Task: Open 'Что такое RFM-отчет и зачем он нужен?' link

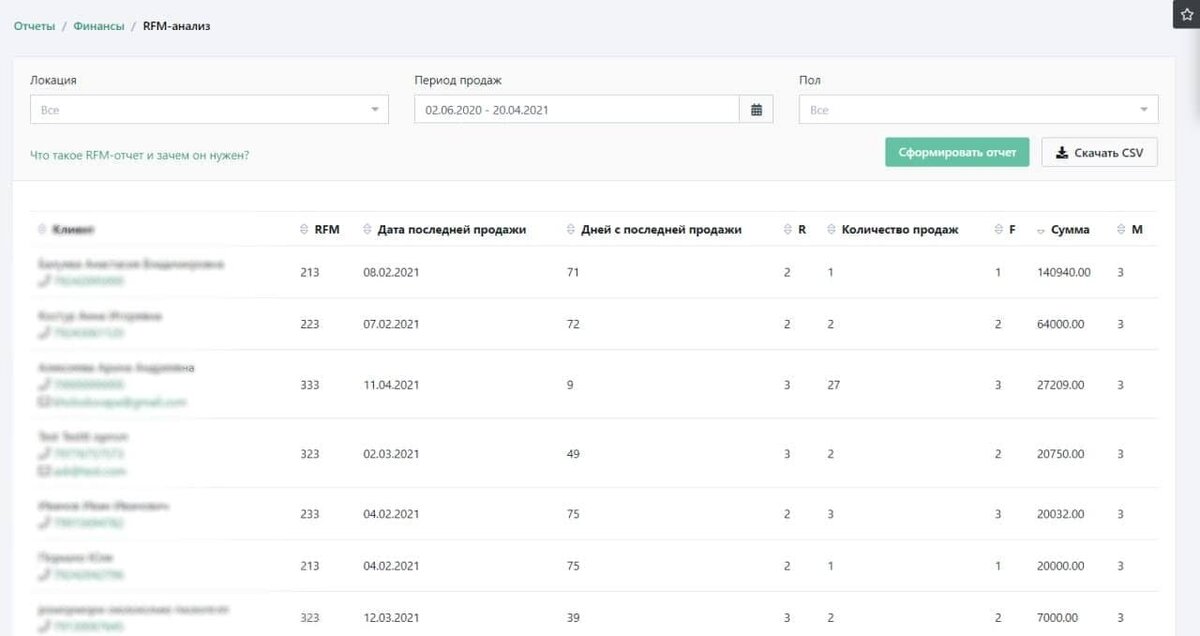Action: [140, 155]
